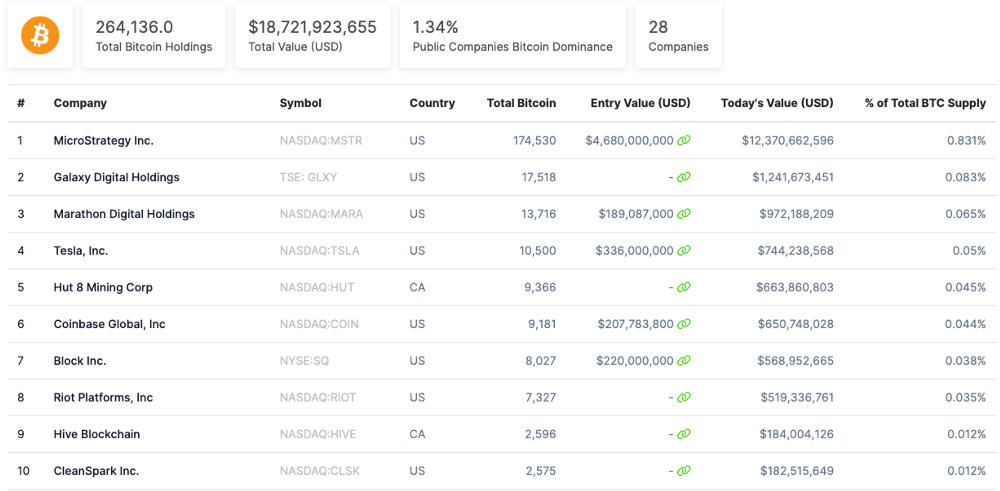The width and height of the screenshot is (1000, 491).
Task: Select the Total Bitcoin Holdings stat card
Action: [154, 35]
